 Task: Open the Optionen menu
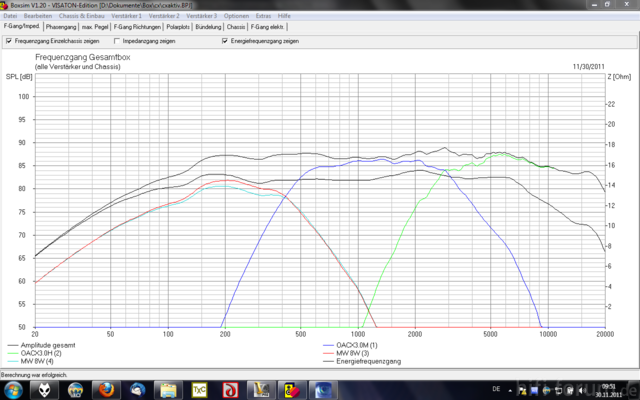pos(237,17)
